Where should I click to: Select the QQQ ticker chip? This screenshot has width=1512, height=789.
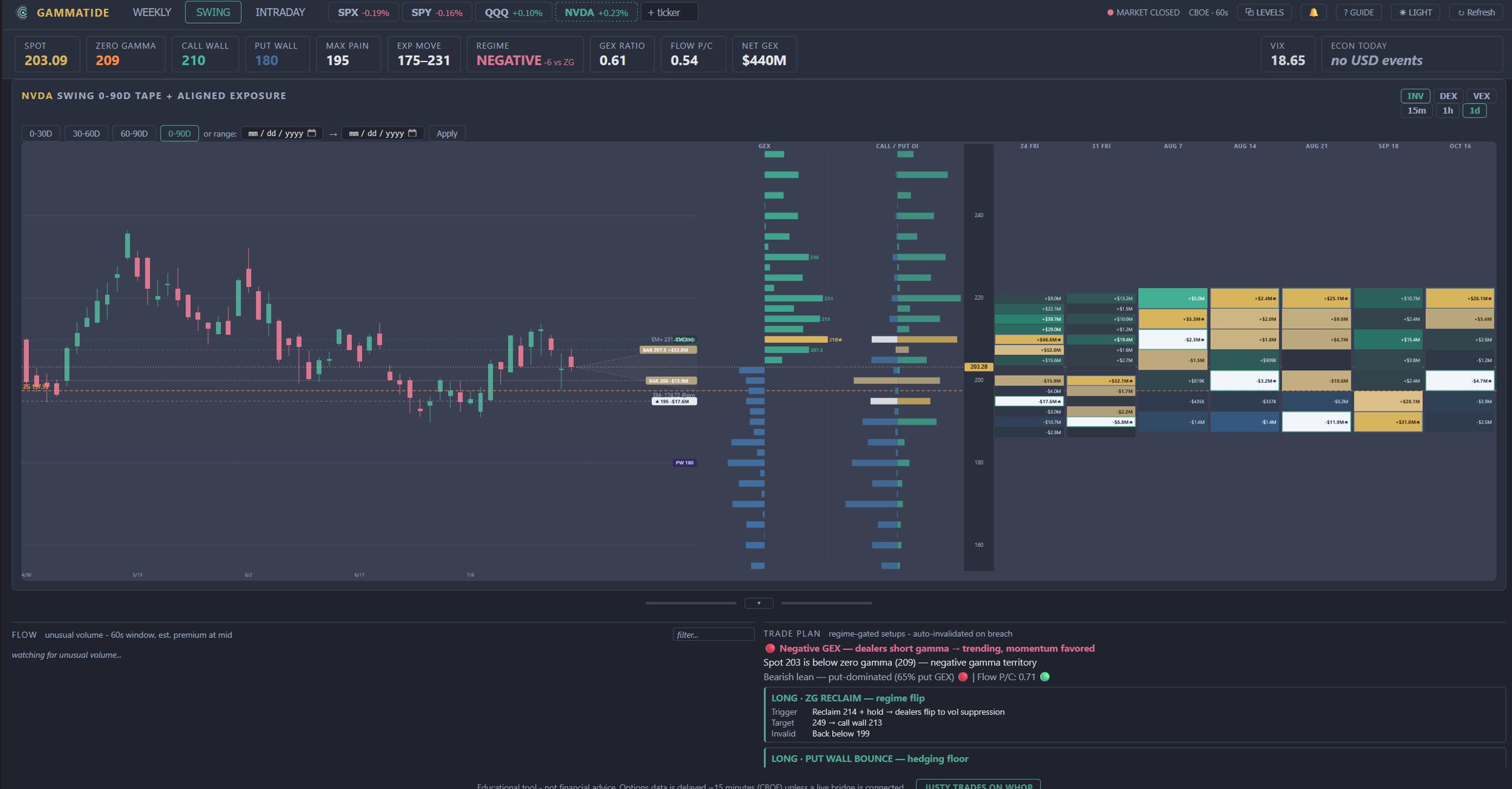(x=513, y=12)
